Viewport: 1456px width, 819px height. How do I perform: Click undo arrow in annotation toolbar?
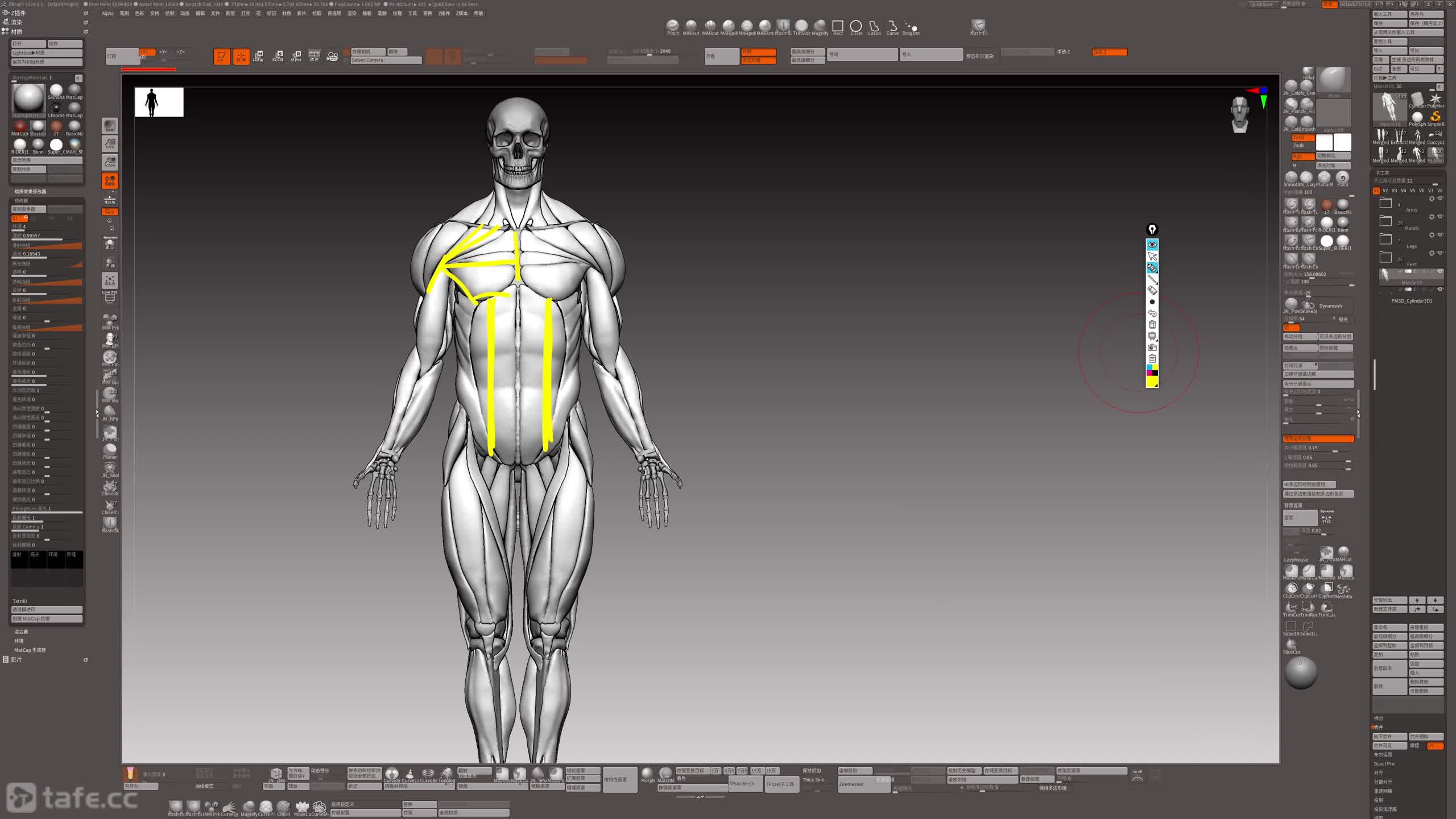pyautogui.click(x=1152, y=313)
